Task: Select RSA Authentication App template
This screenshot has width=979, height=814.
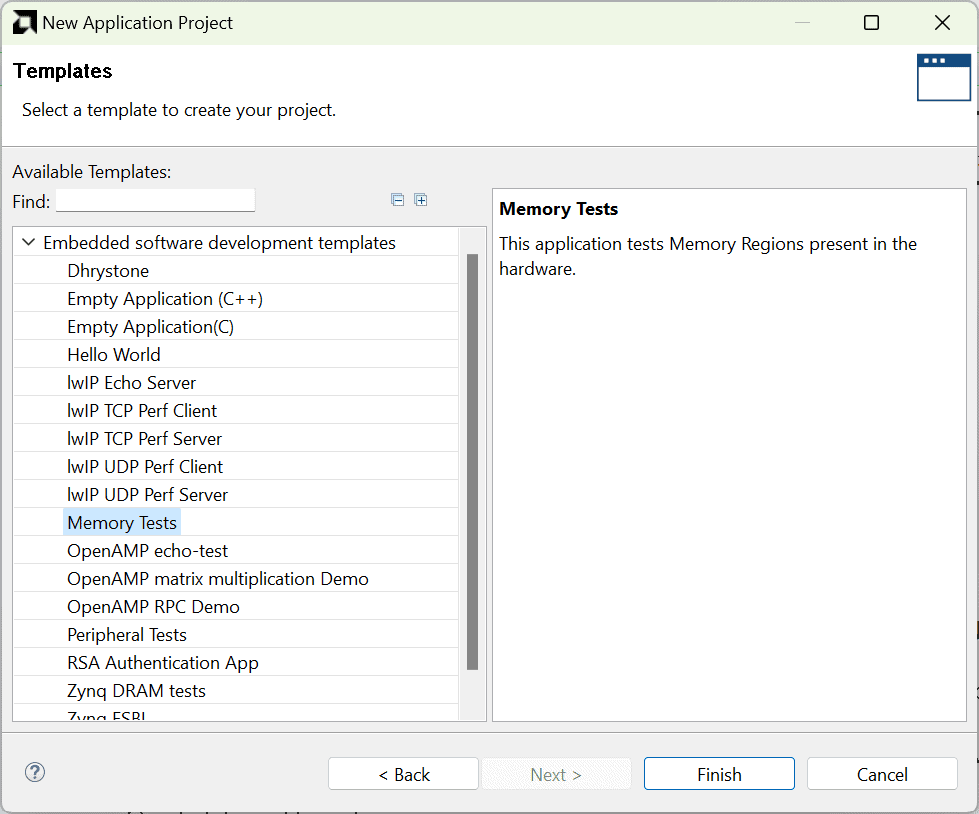Action: [x=163, y=663]
